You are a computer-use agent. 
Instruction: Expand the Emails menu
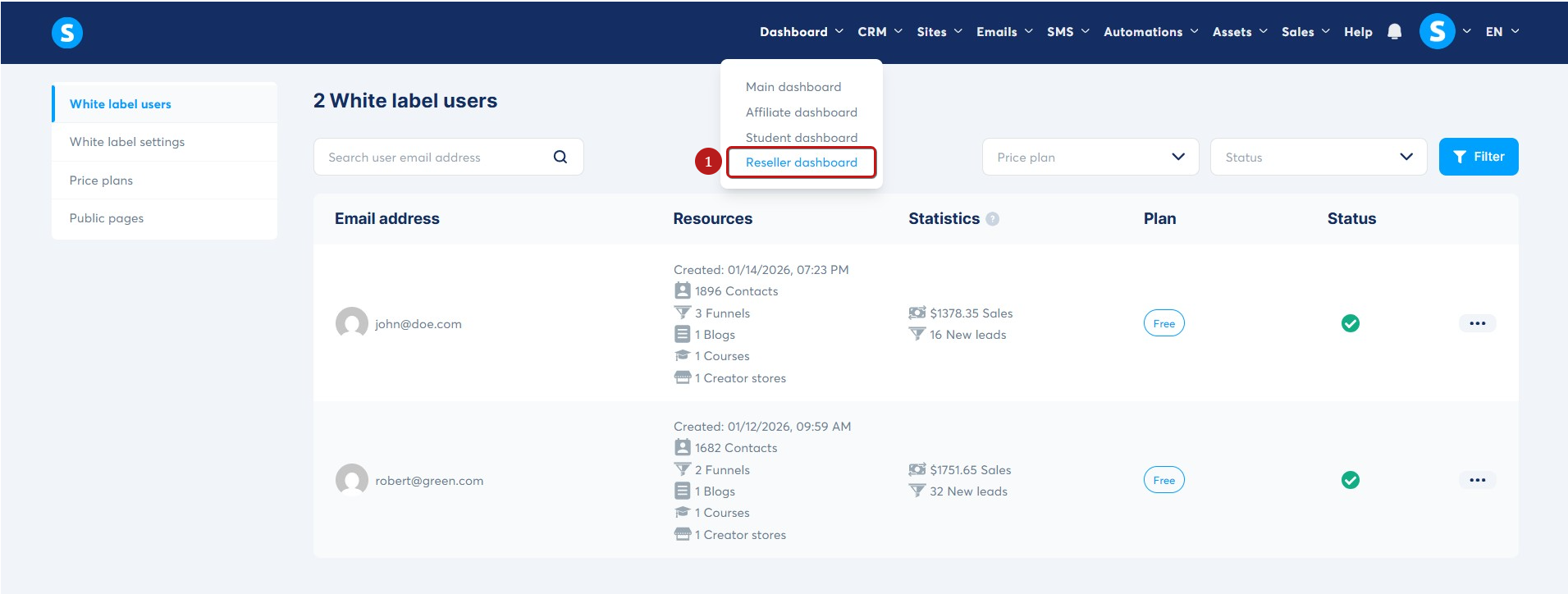pyautogui.click(x=1004, y=32)
